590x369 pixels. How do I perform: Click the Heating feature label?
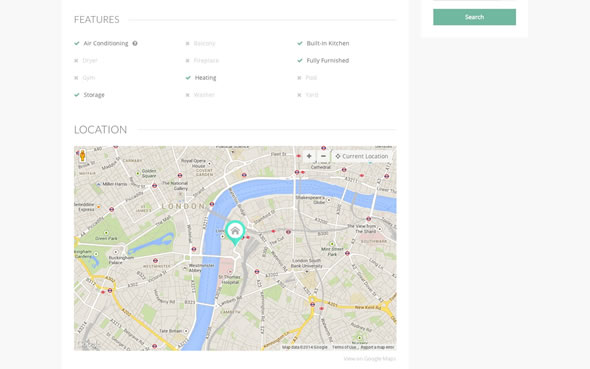click(205, 78)
